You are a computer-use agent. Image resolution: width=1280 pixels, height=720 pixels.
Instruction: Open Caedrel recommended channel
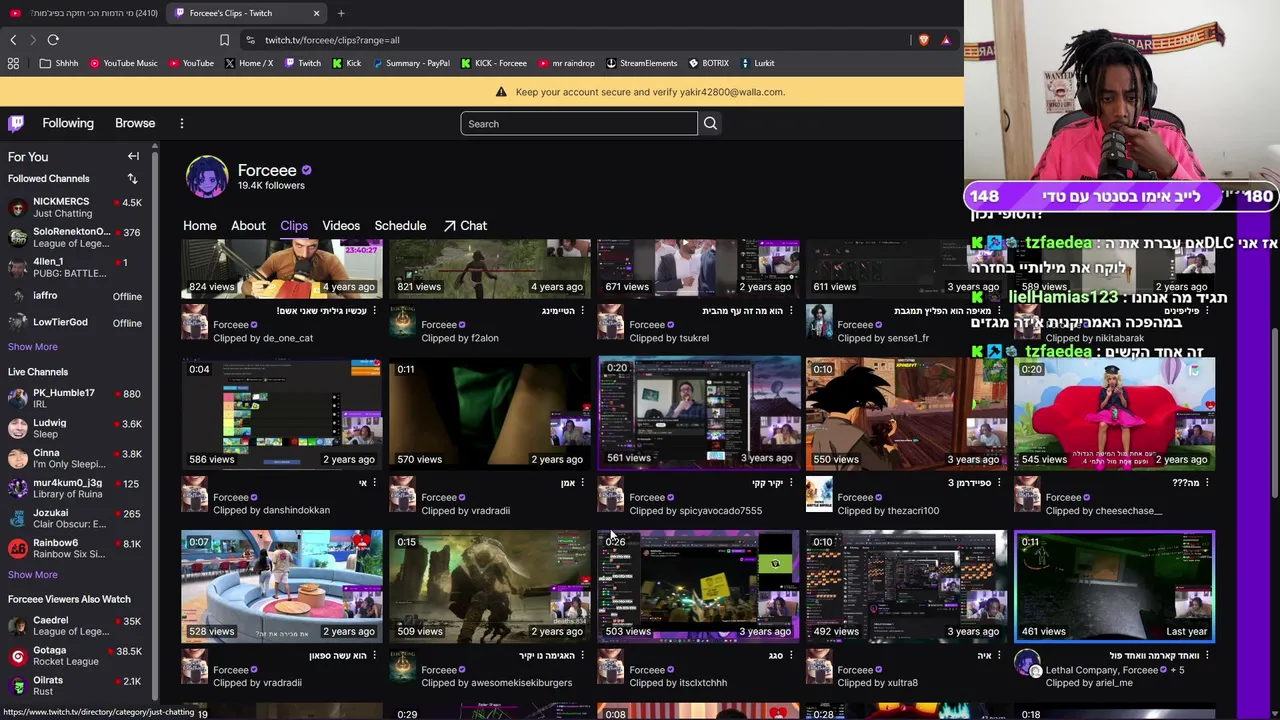pos(76,625)
